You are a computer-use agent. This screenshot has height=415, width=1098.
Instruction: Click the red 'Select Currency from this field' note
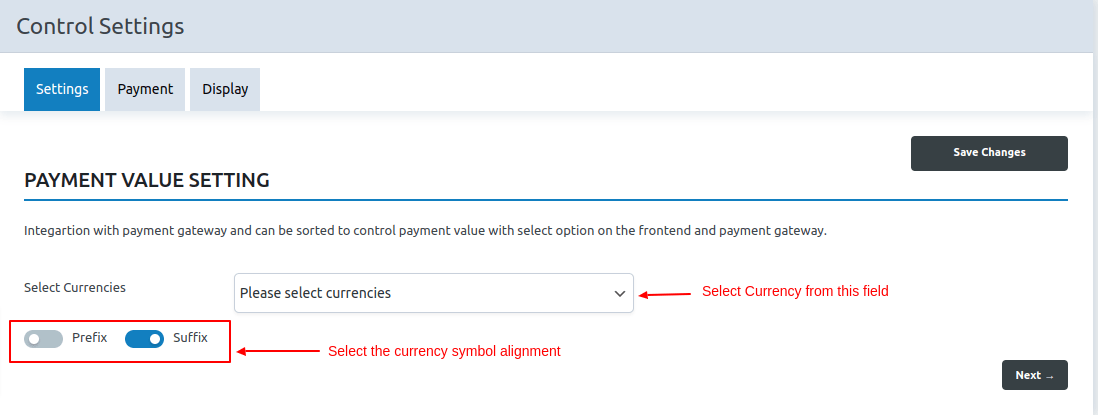[795, 292]
